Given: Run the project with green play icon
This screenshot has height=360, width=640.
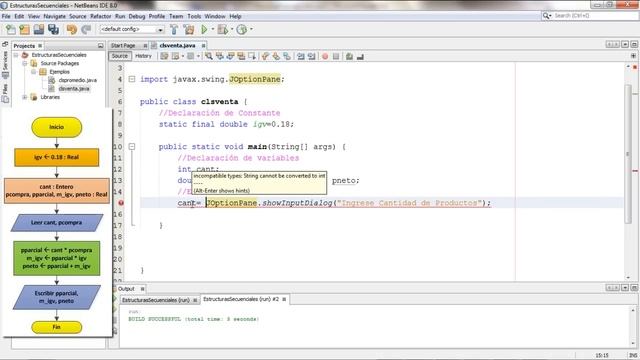Looking at the screenshot, I should (204, 29).
